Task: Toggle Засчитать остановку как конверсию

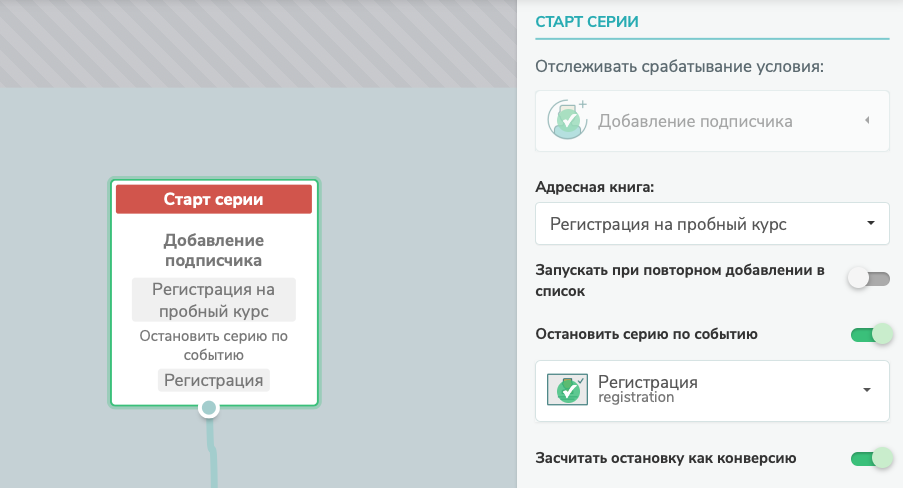Action: click(872, 459)
